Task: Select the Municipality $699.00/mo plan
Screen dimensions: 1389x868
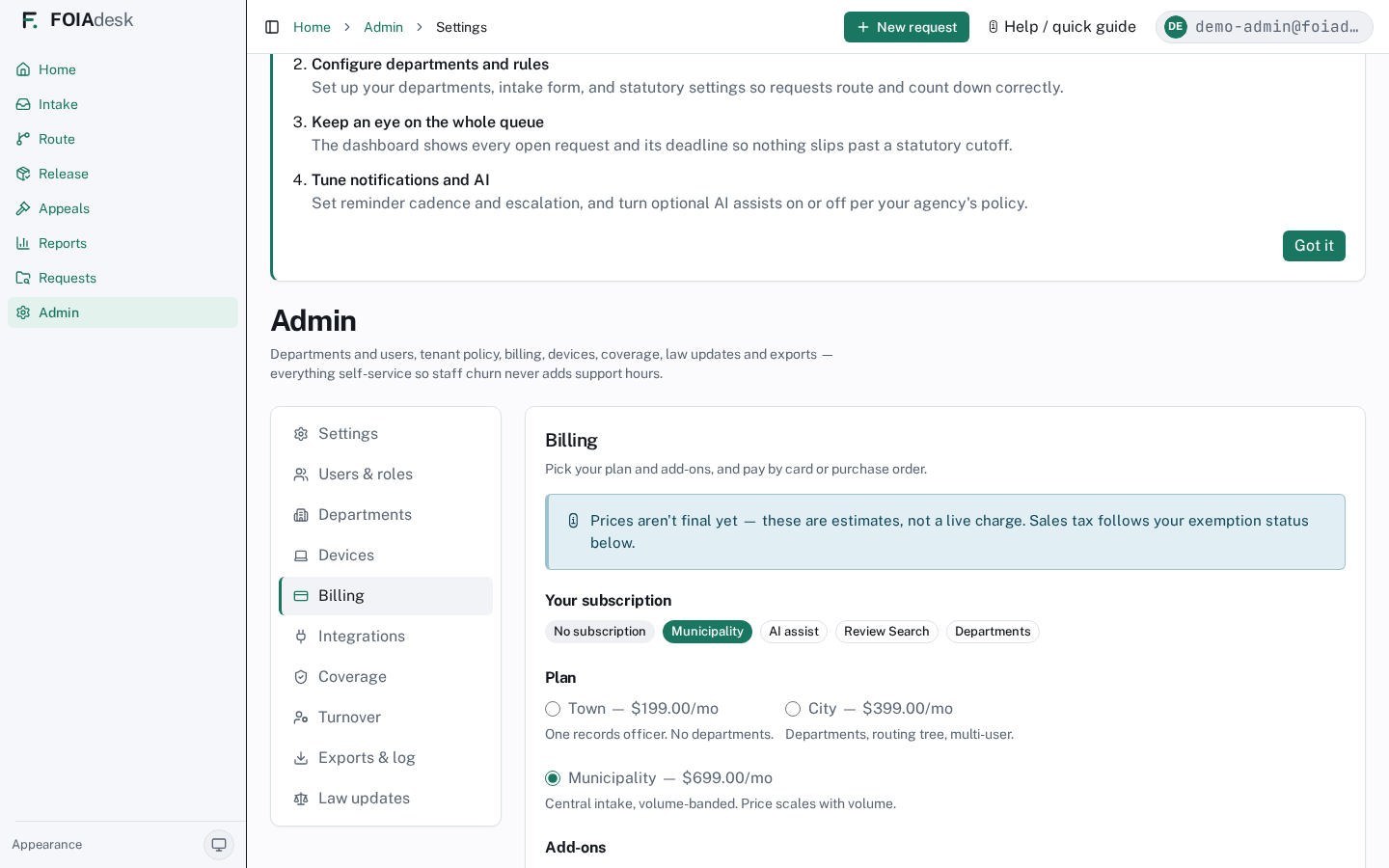Action: pos(553,778)
